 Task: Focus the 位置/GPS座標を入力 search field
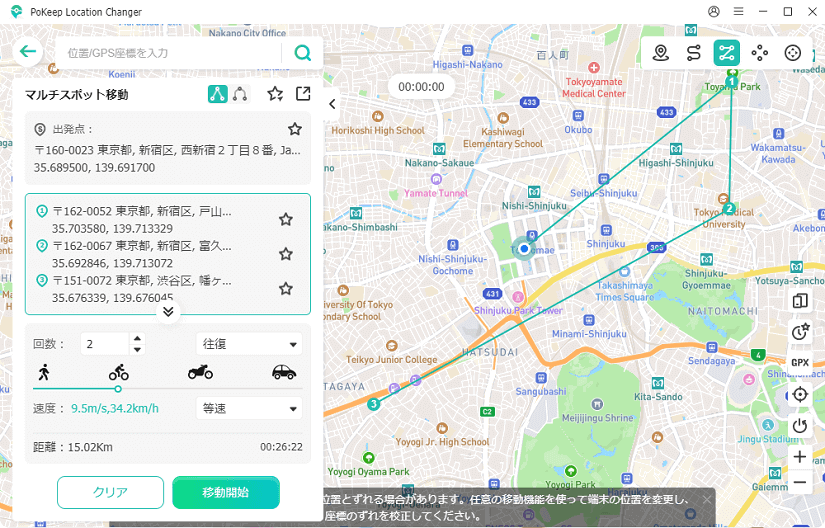[x=170, y=53]
